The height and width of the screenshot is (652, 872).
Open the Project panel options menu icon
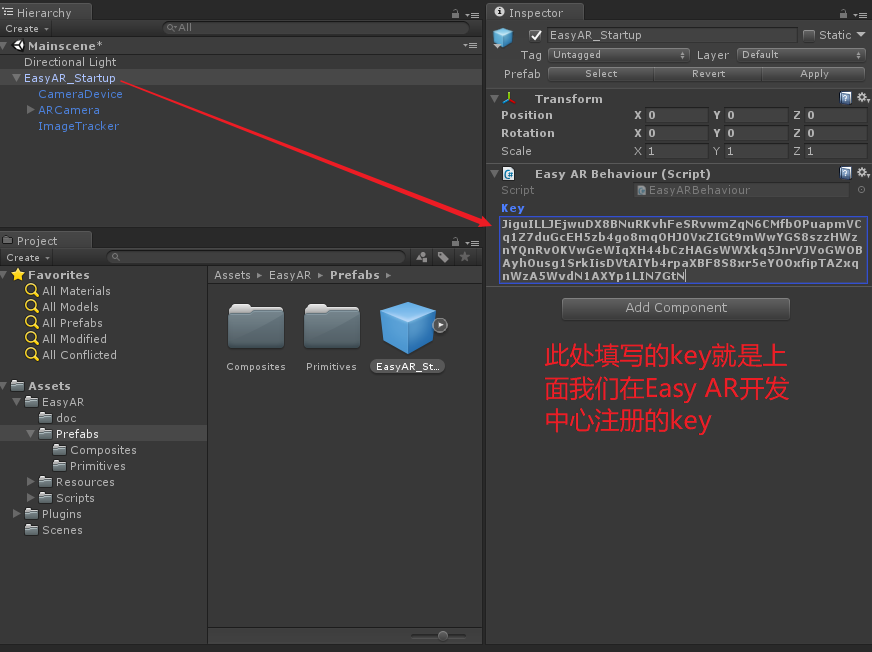[x=472, y=243]
